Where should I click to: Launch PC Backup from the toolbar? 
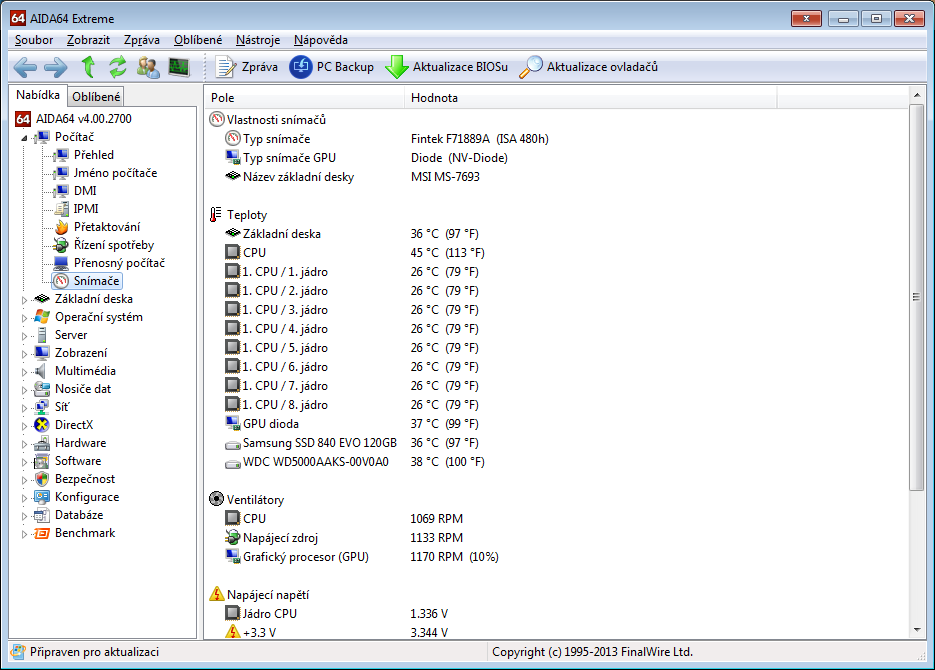332,67
